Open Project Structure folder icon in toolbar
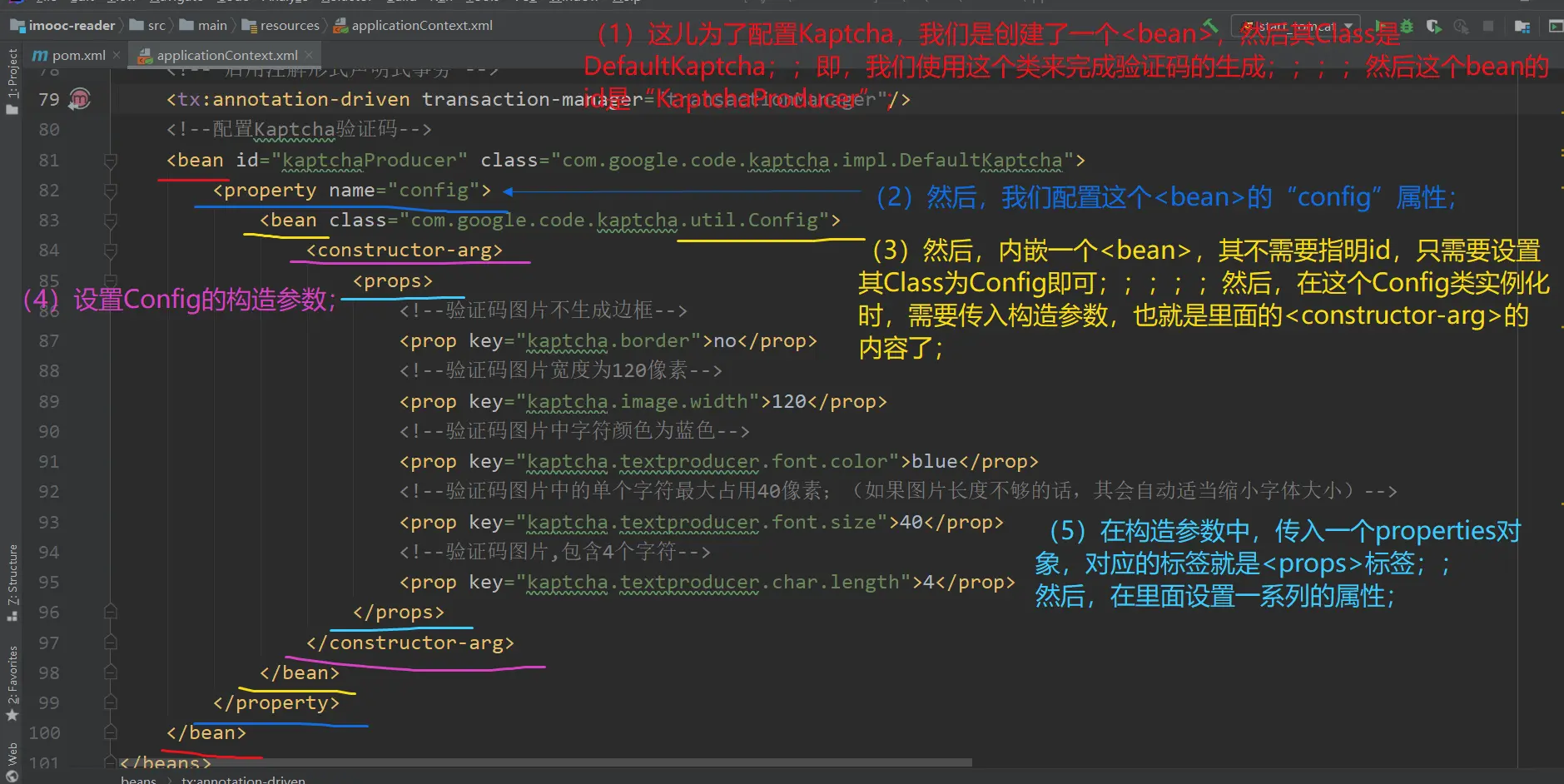The width and height of the screenshot is (1564, 784). coord(1522,27)
